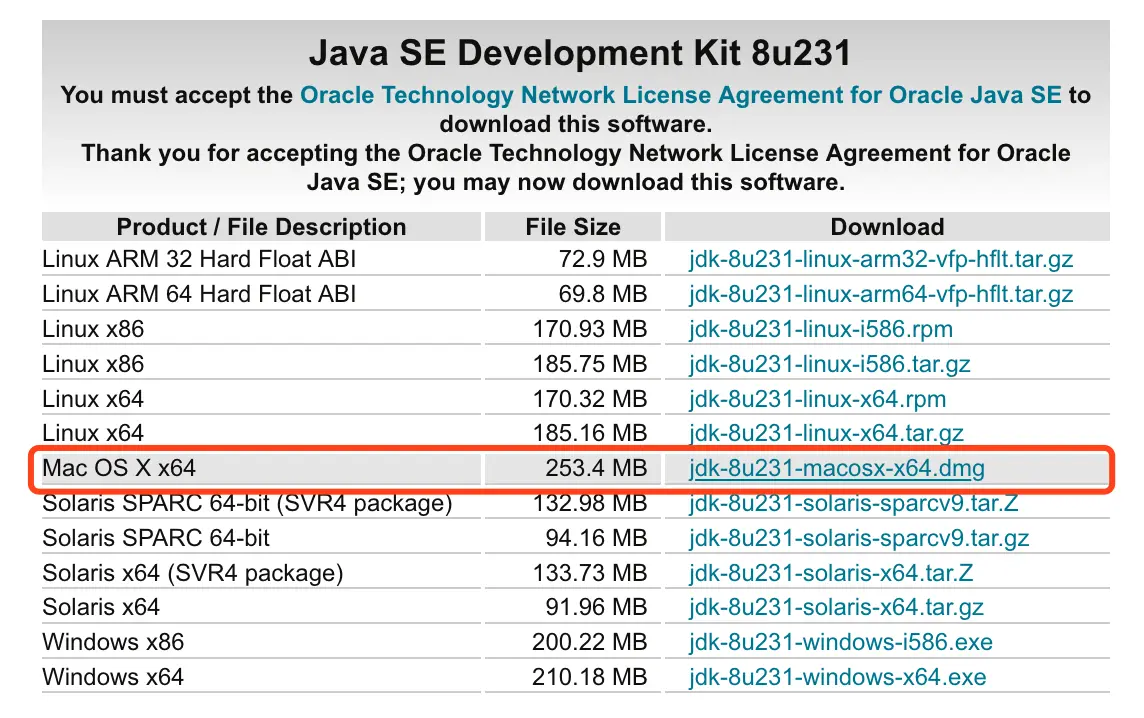Click the Java SE Development Kit 8u231 title
The height and width of the screenshot is (718, 1144).
[x=579, y=53]
